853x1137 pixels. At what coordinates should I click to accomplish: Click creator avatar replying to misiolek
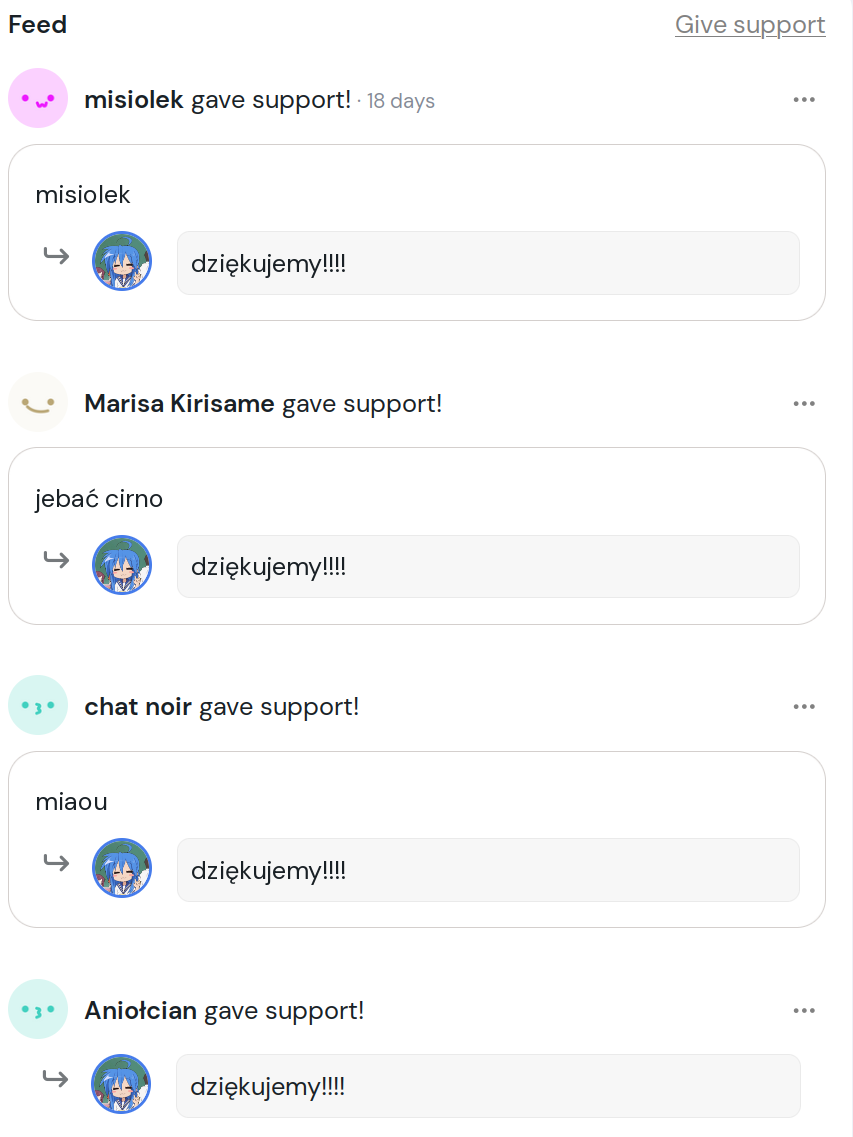coord(122,262)
